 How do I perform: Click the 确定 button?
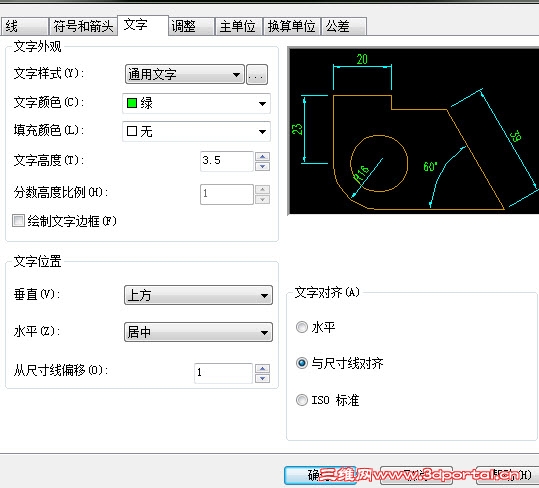tap(320, 476)
